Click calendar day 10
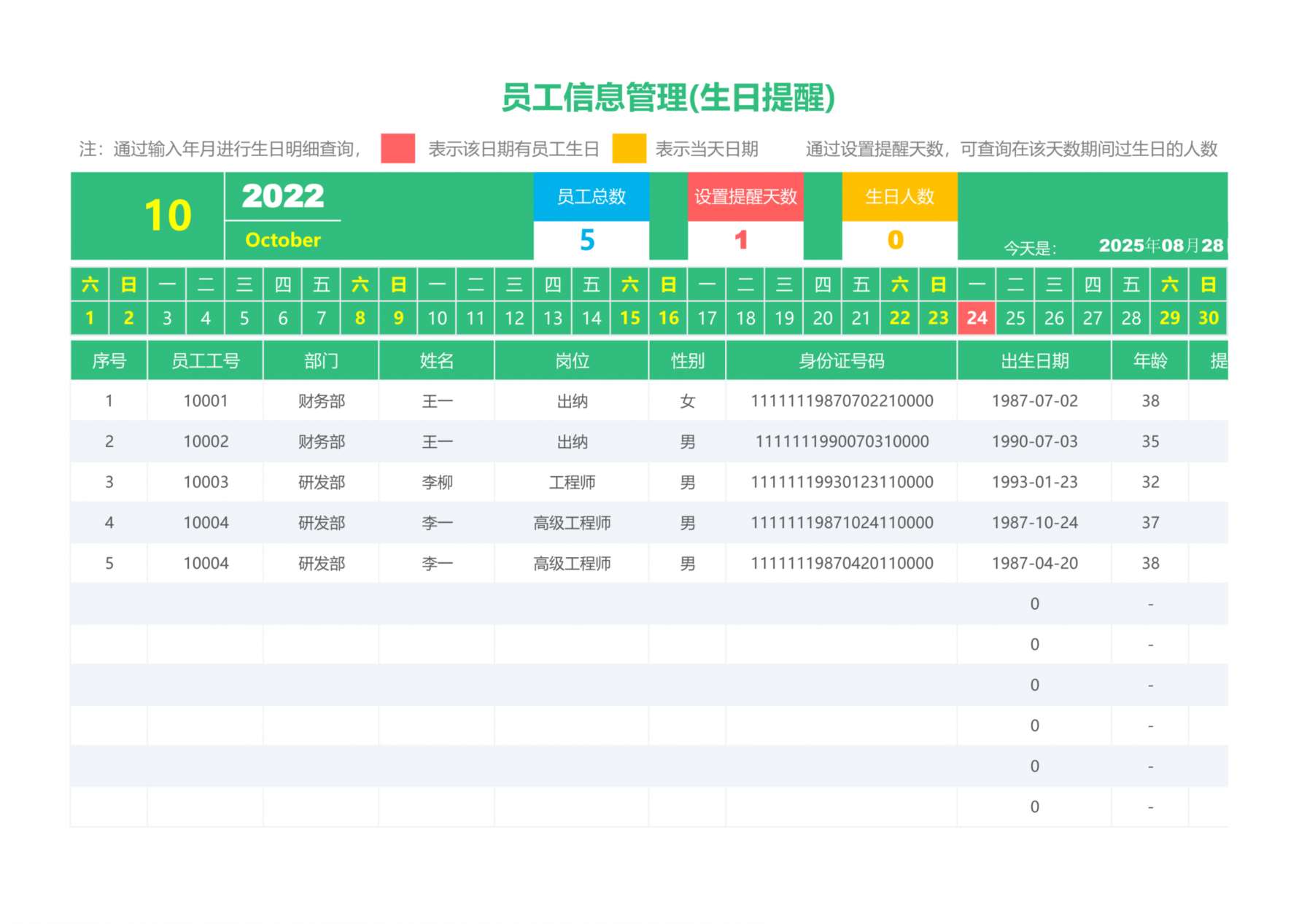 [437, 318]
